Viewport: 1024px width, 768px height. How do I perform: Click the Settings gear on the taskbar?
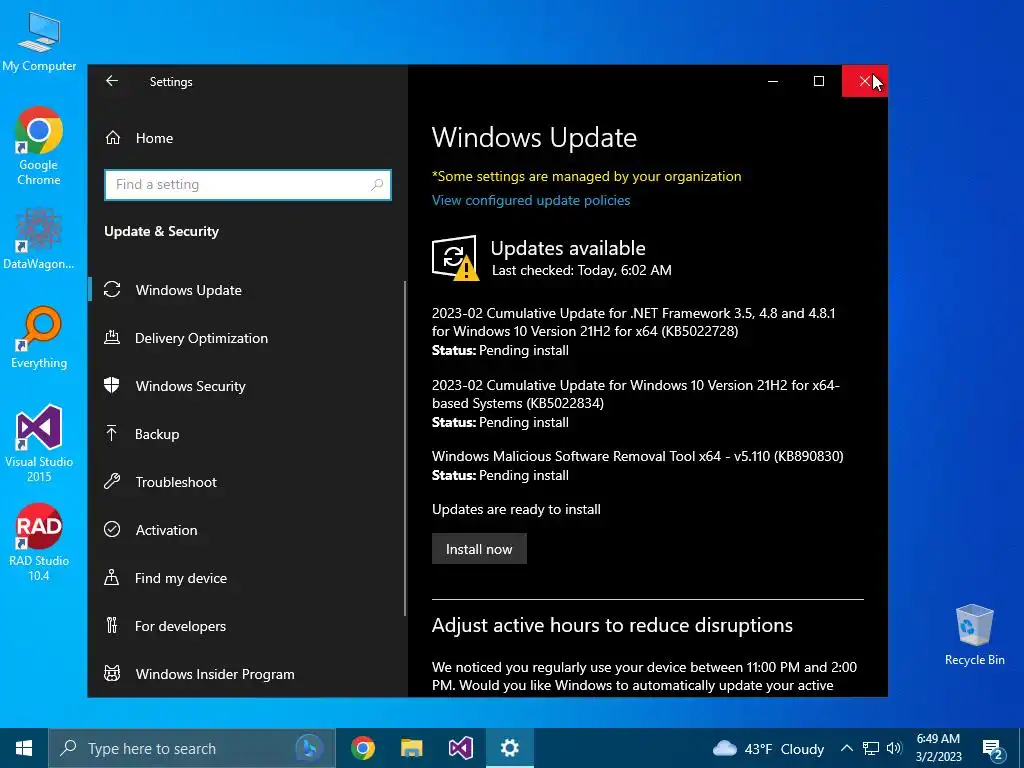[x=509, y=748]
